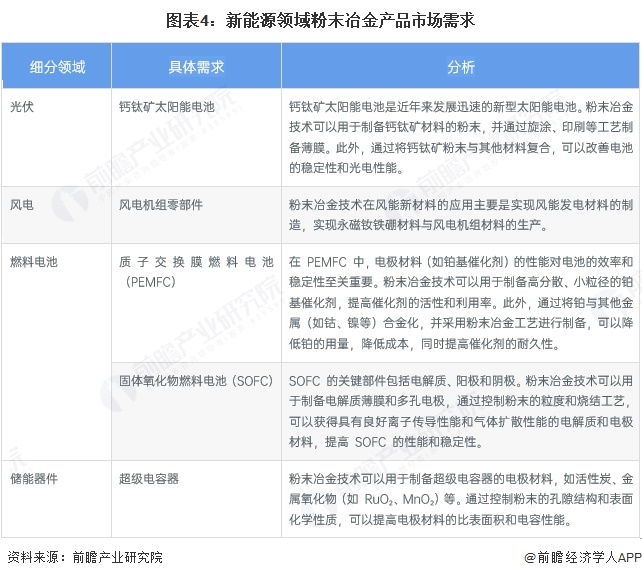Click the 固体氧化物燃料电池 (SOFC) cell
The height and width of the screenshot is (578, 642).
click(x=197, y=411)
